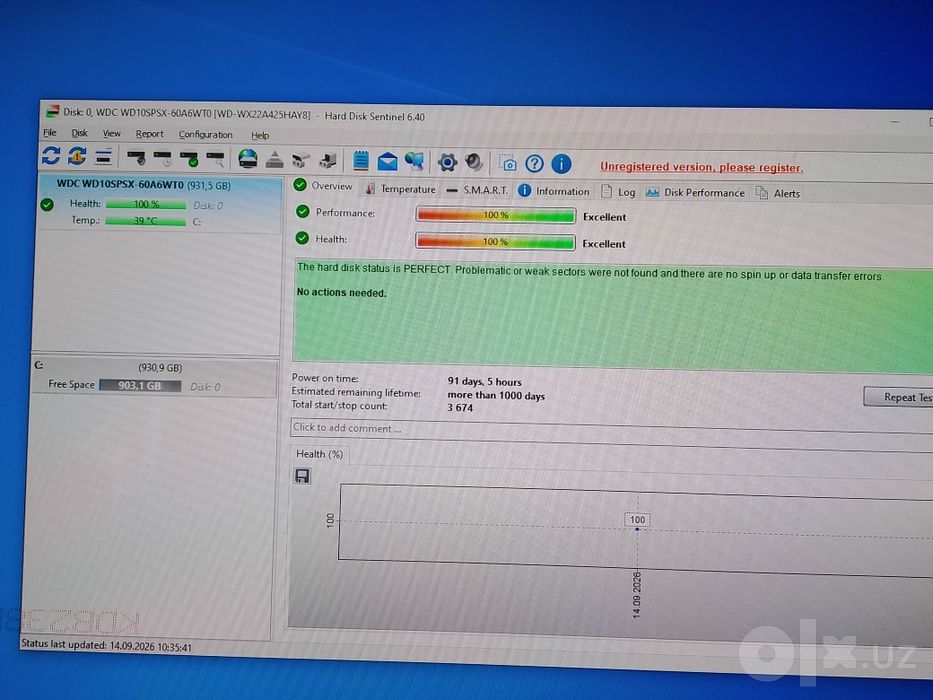Image resolution: width=933 pixels, height=700 pixels.
Task: Open the File menu
Action: tap(50, 133)
